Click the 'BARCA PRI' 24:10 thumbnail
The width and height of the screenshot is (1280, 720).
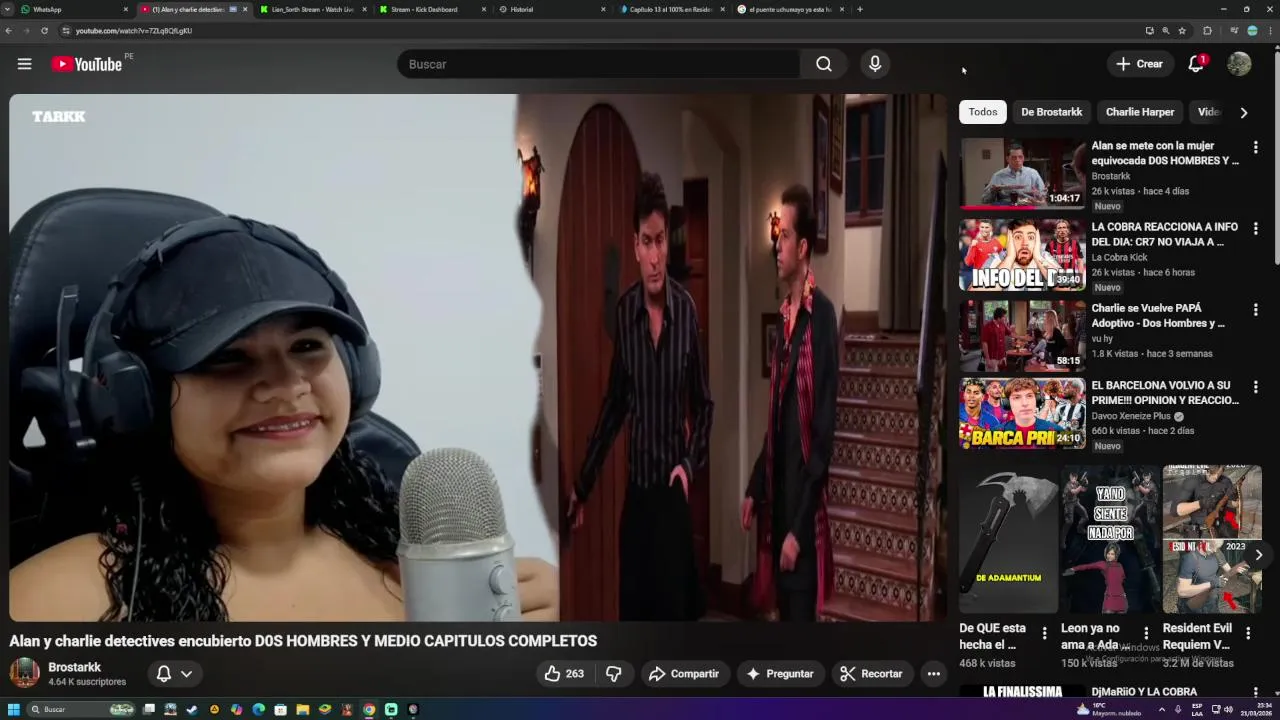point(1022,413)
